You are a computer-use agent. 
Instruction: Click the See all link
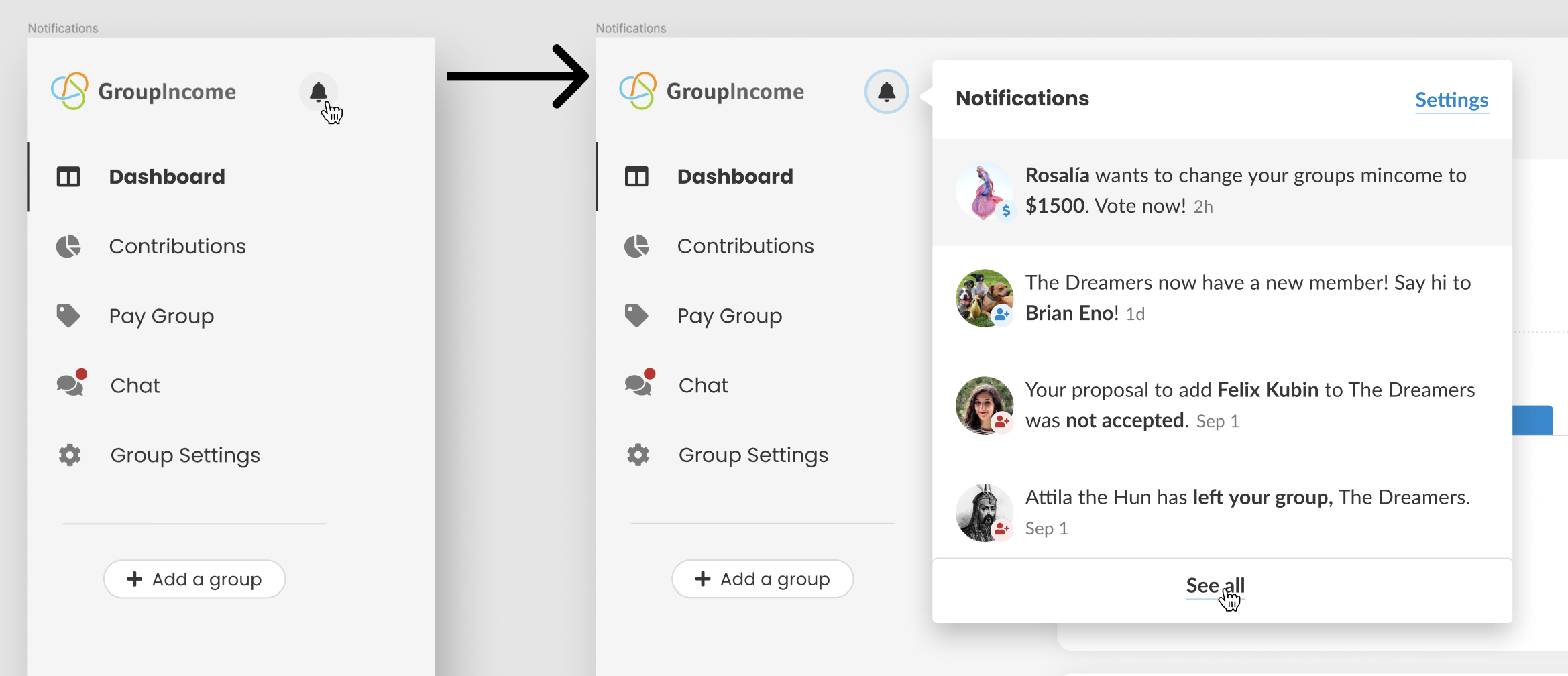pos(1215,585)
